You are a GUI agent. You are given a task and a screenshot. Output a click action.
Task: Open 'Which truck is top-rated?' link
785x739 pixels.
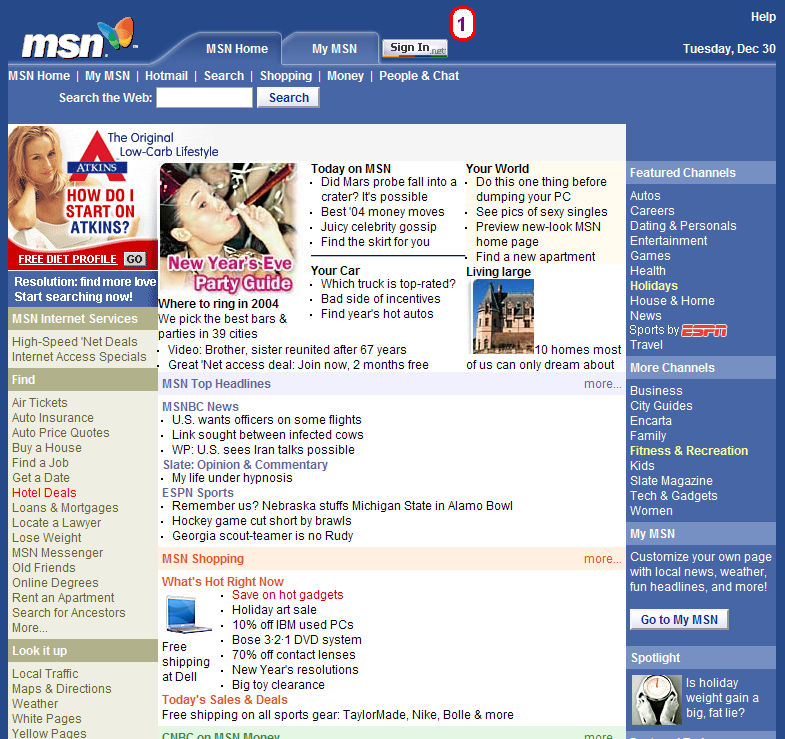pos(388,284)
